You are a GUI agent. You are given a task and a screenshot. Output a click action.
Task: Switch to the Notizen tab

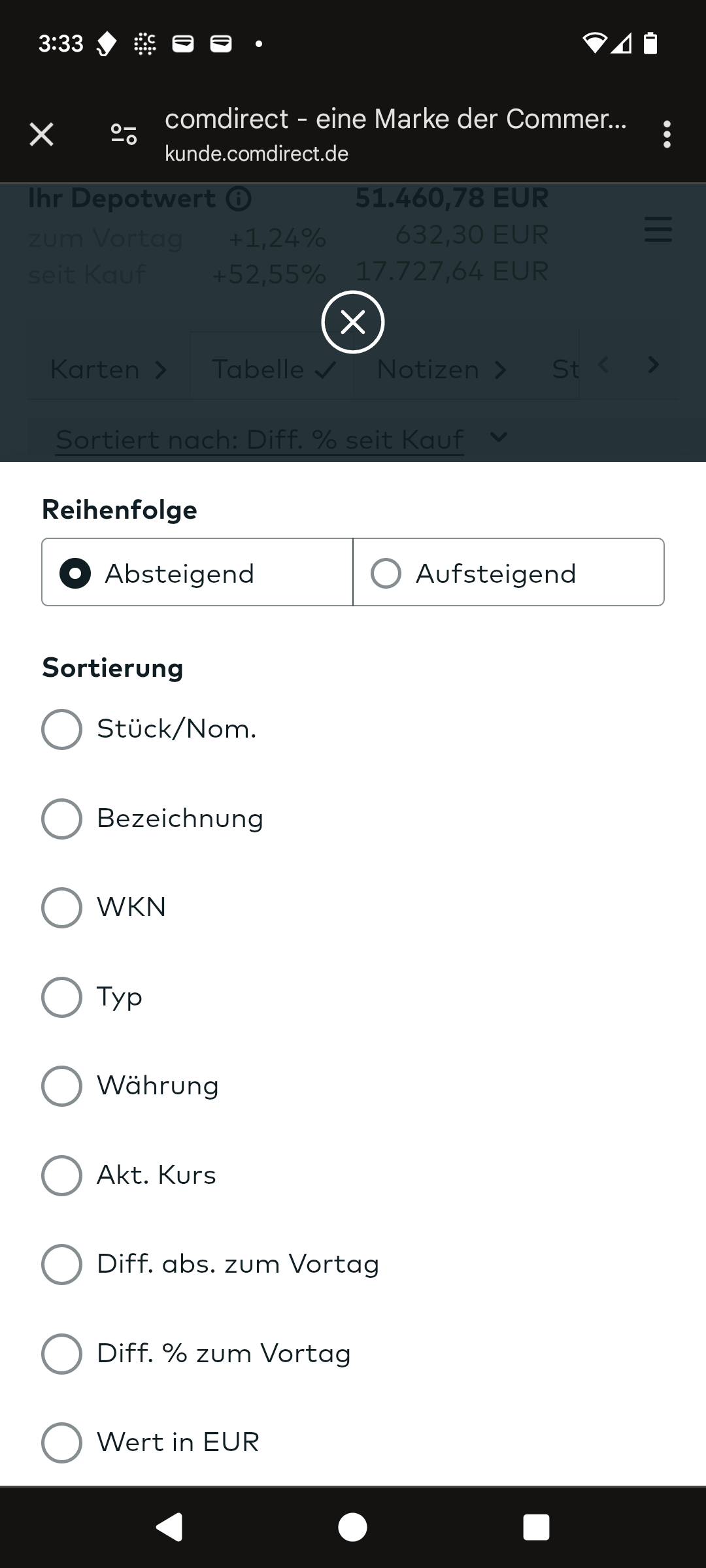pos(441,370)
